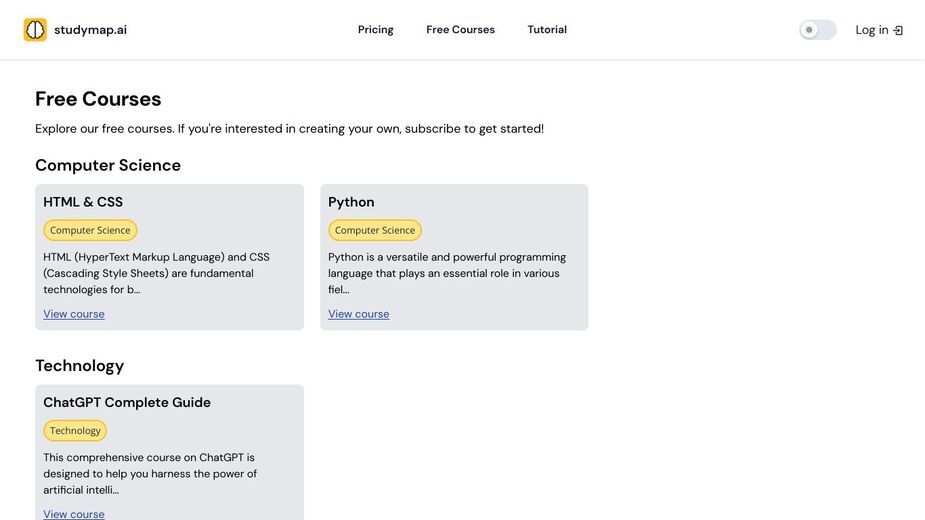The width and height of the screenshot is (925, 520).
Task: Click the Python course description text
Action: (x=447, y=273)
